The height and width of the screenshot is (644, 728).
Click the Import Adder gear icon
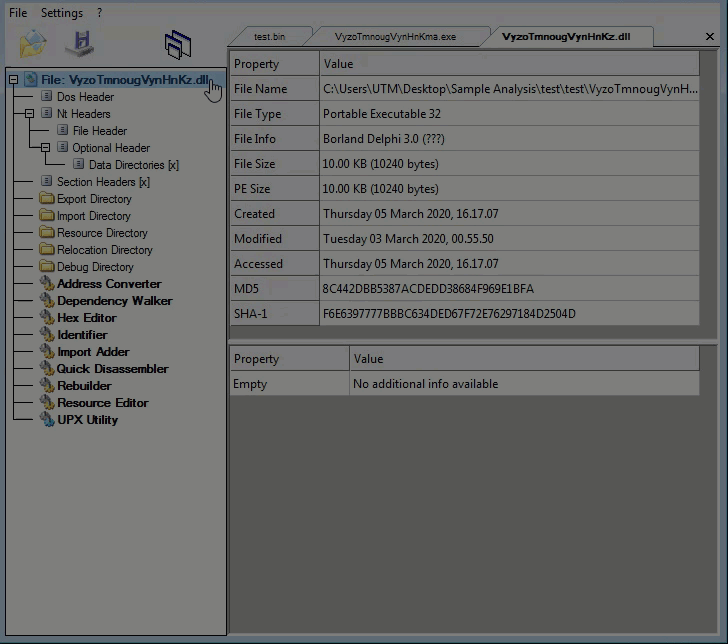click(x=47, y=351)
